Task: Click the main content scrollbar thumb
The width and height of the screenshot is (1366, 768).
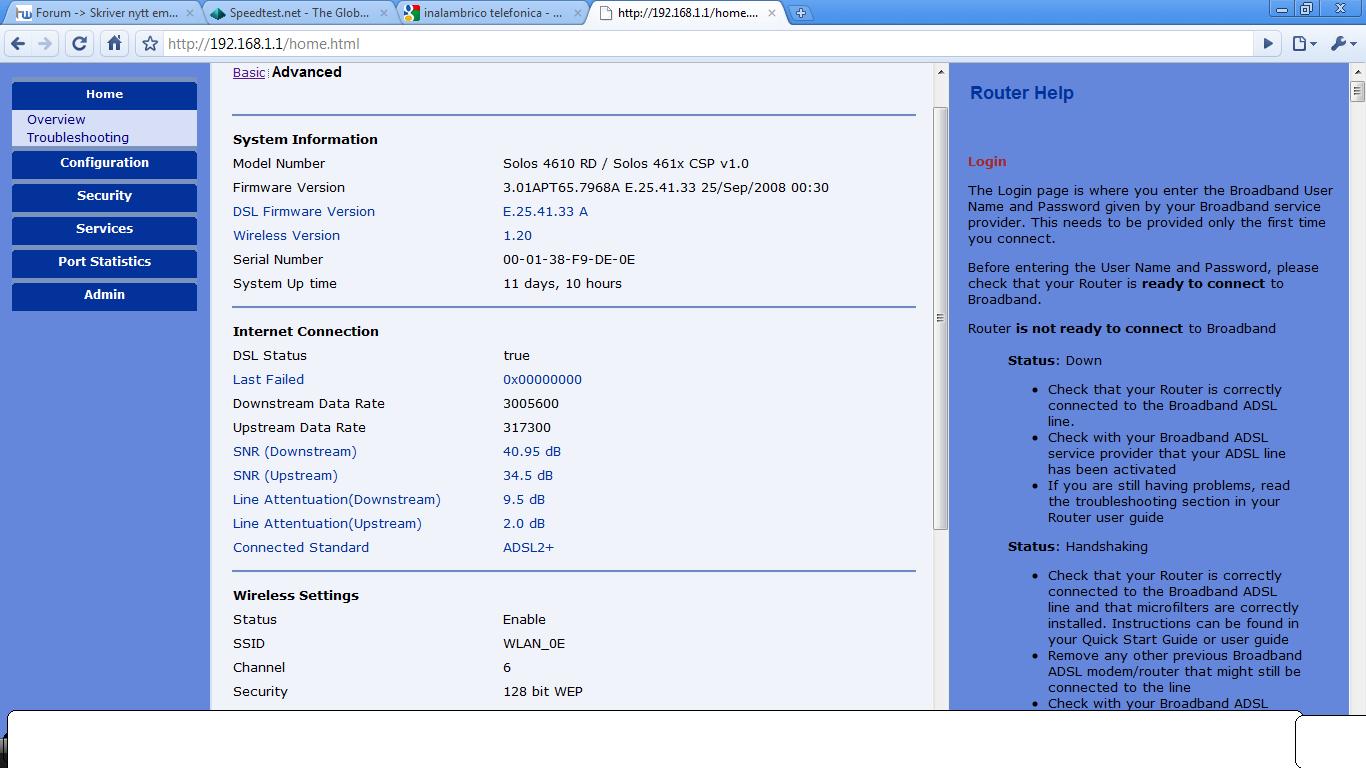Action: pyautogui.click(x=940, y=318)
